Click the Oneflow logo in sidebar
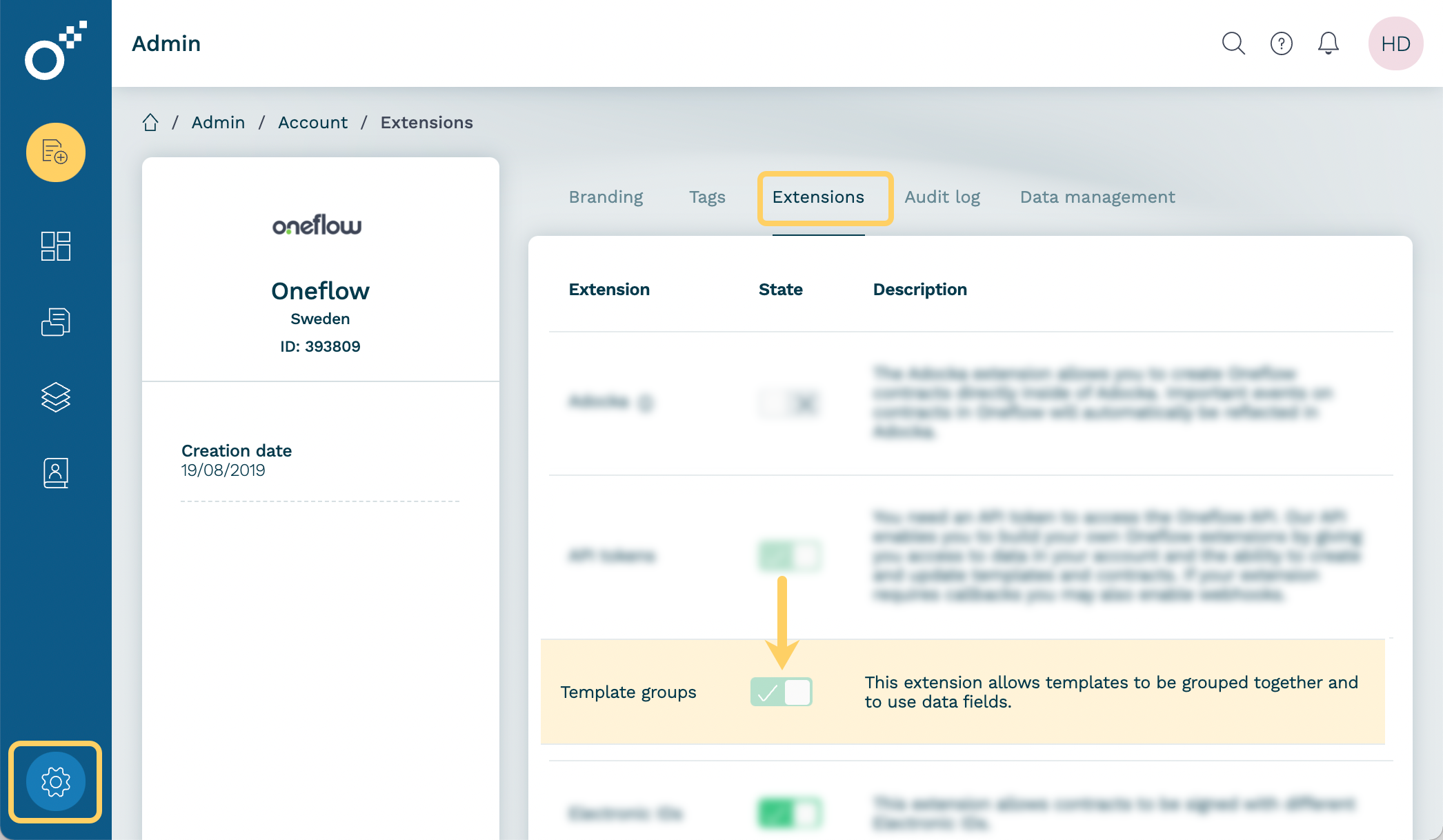Screen dimensions: 1443x840 point(55,51)
